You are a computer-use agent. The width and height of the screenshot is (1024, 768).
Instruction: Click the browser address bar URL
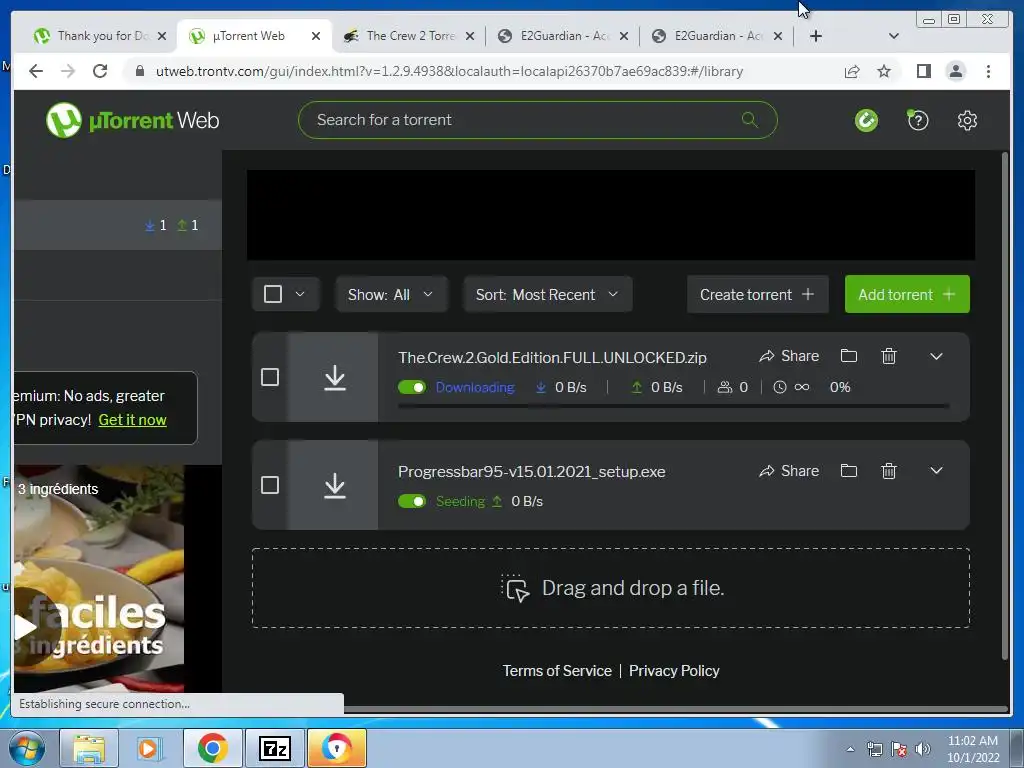pos(449,71)
